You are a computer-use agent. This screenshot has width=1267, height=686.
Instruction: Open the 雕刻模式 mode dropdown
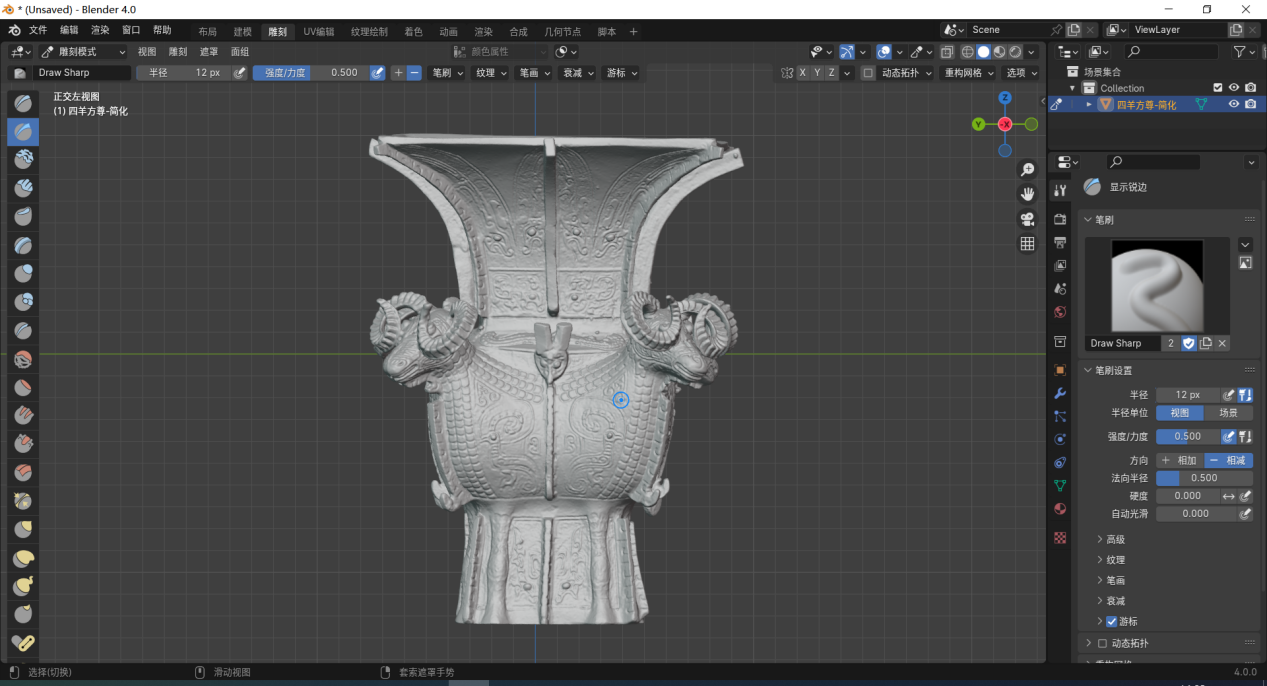point(84,51)
